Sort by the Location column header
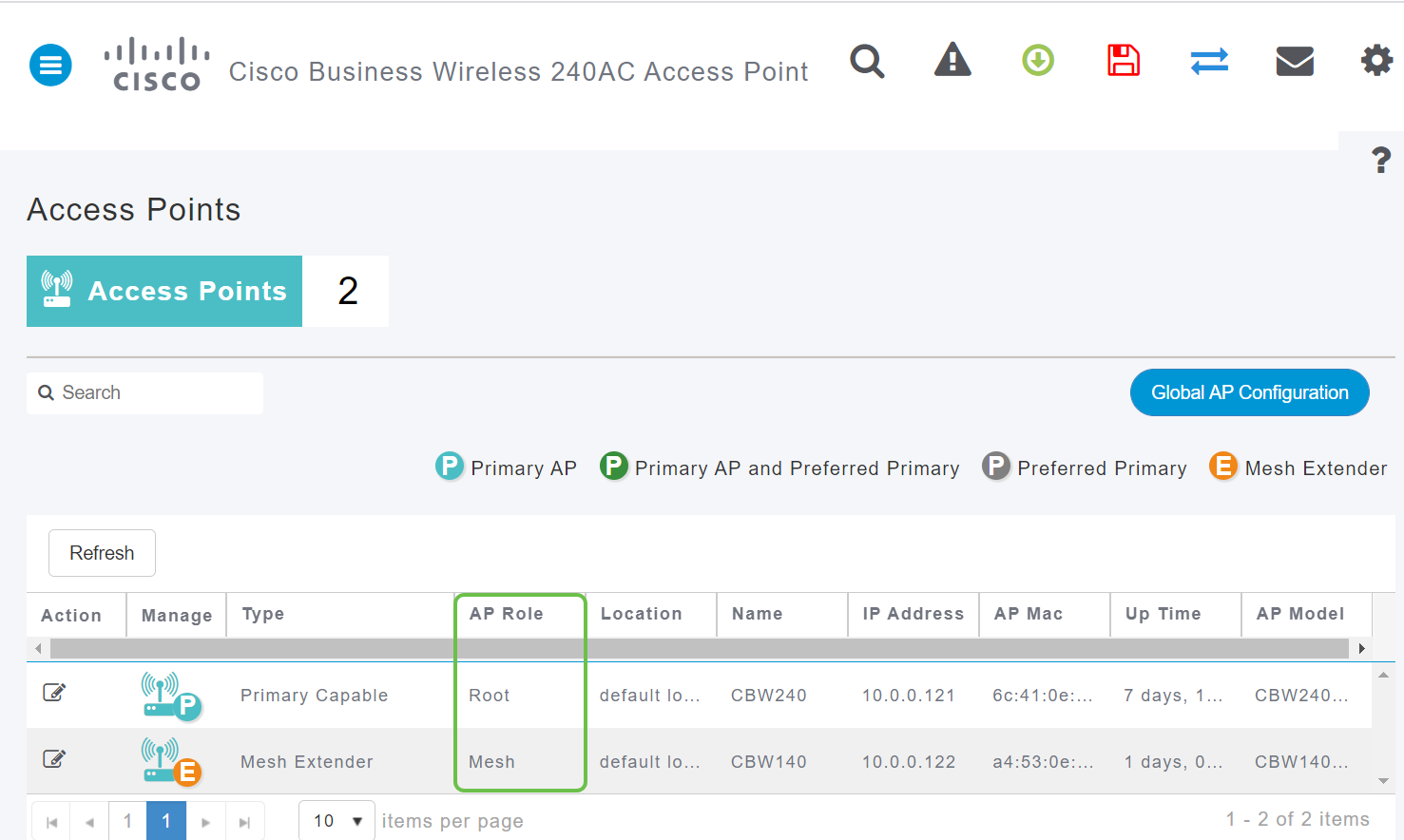Image resolution: width=1404 pixels, height=840 pixels. [642, 614]
